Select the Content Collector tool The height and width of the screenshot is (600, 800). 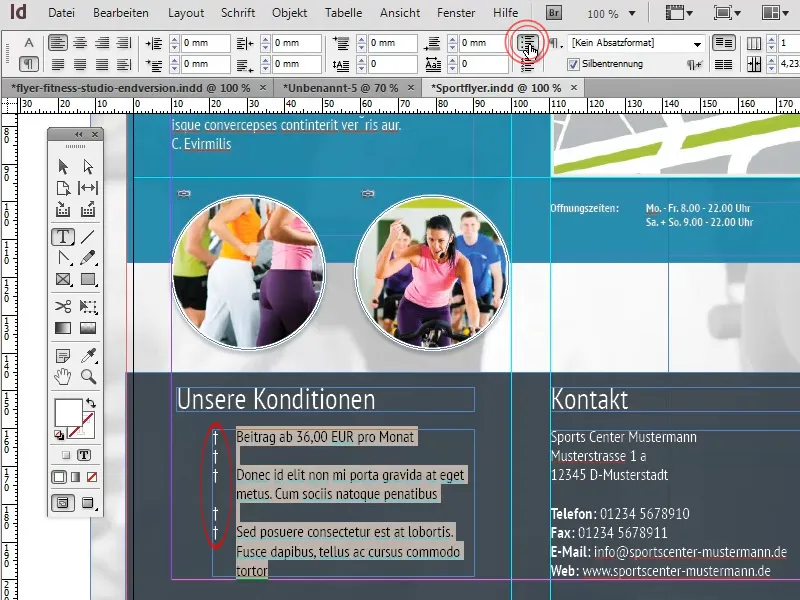tap(63, 209)
